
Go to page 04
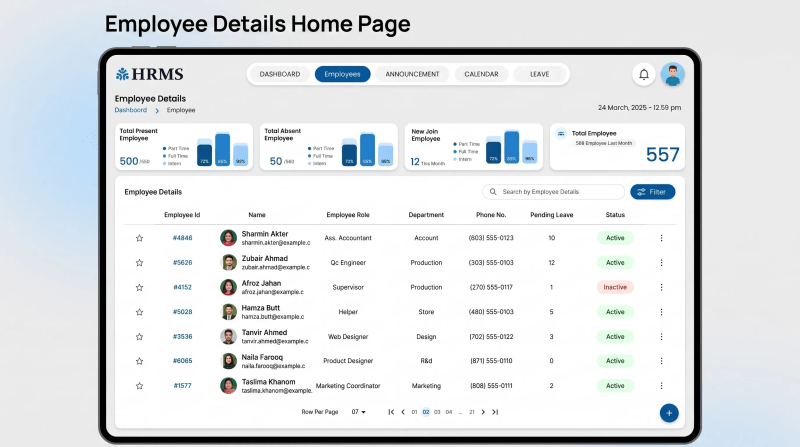click(448, 412)
